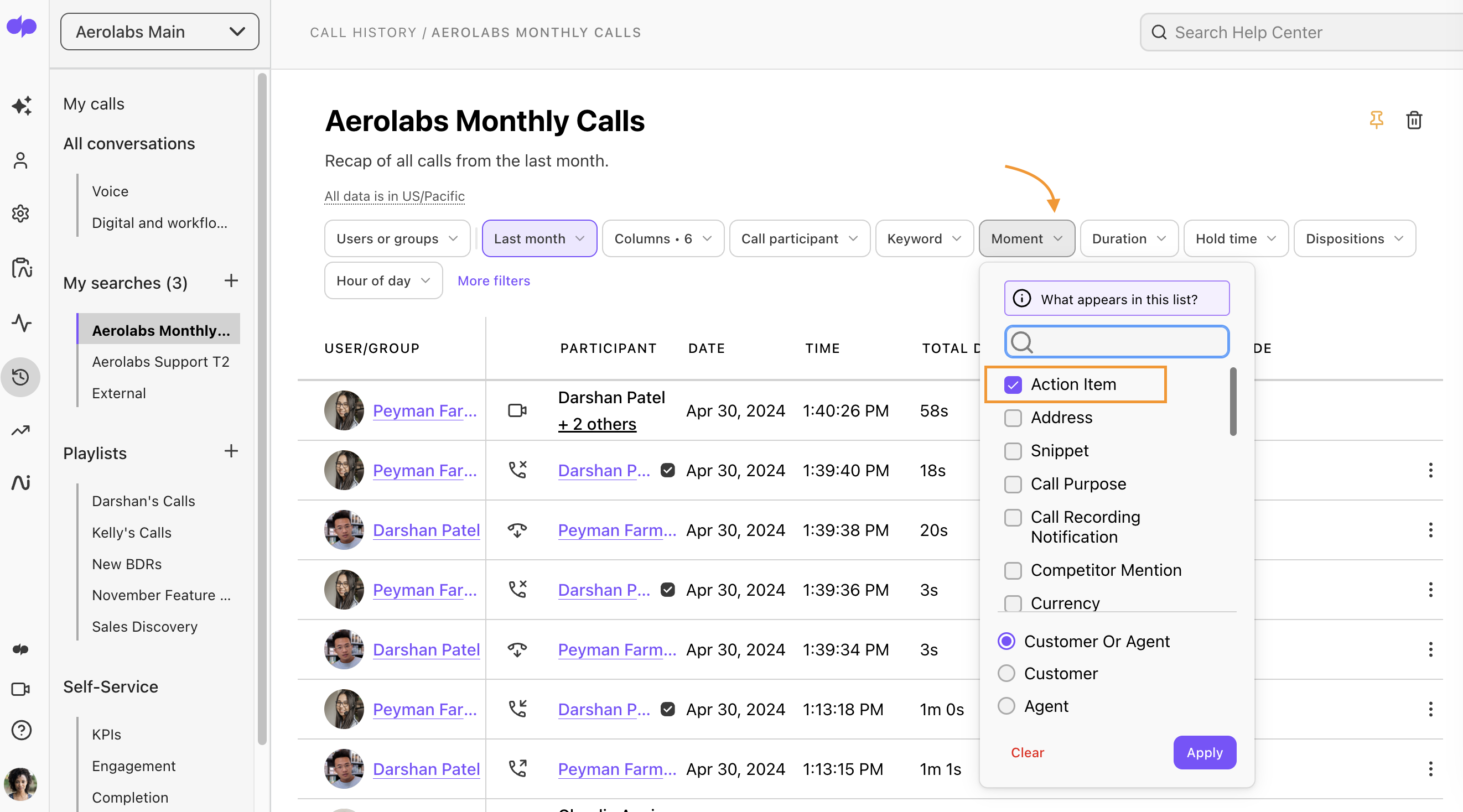
Task: Open the Ai logo sidebar icon
Action: click(x=21, y=482)
